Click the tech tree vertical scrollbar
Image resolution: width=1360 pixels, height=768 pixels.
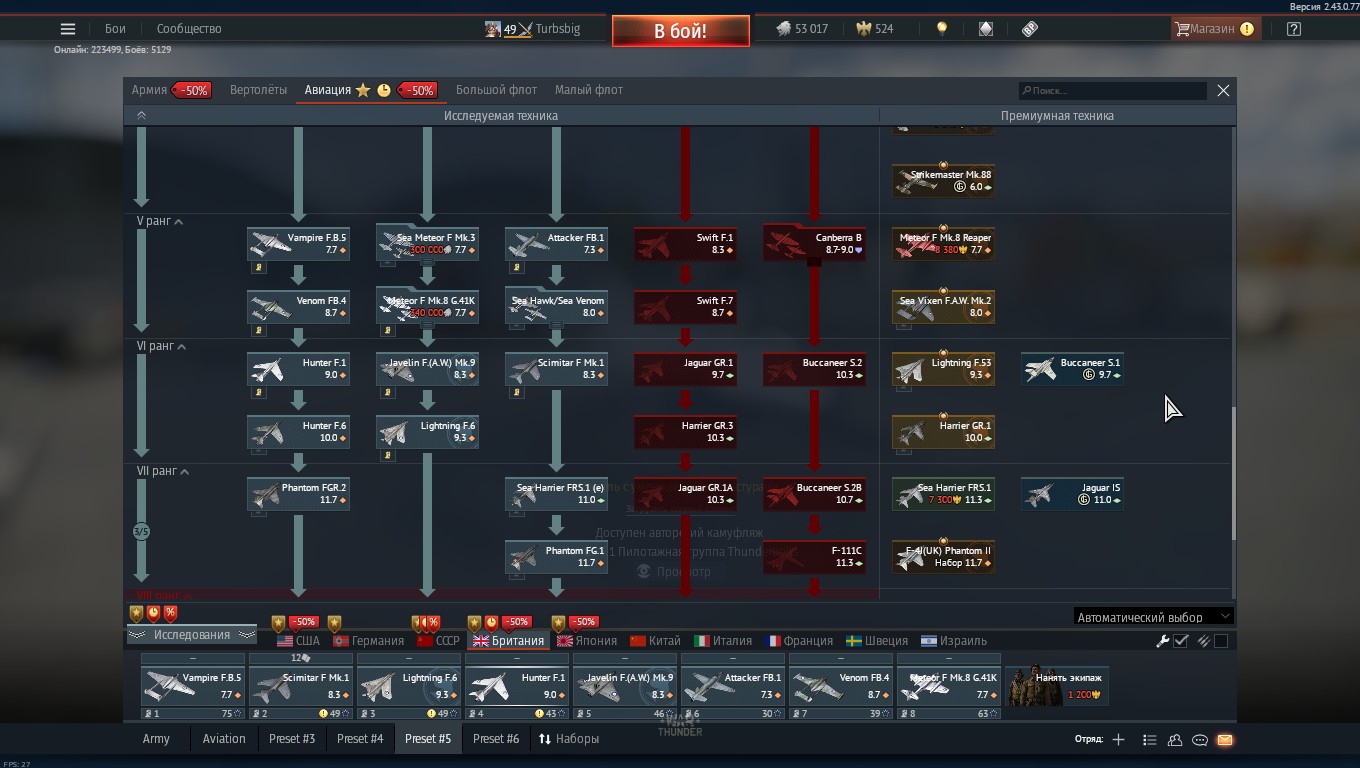(x=1233, y=473)
